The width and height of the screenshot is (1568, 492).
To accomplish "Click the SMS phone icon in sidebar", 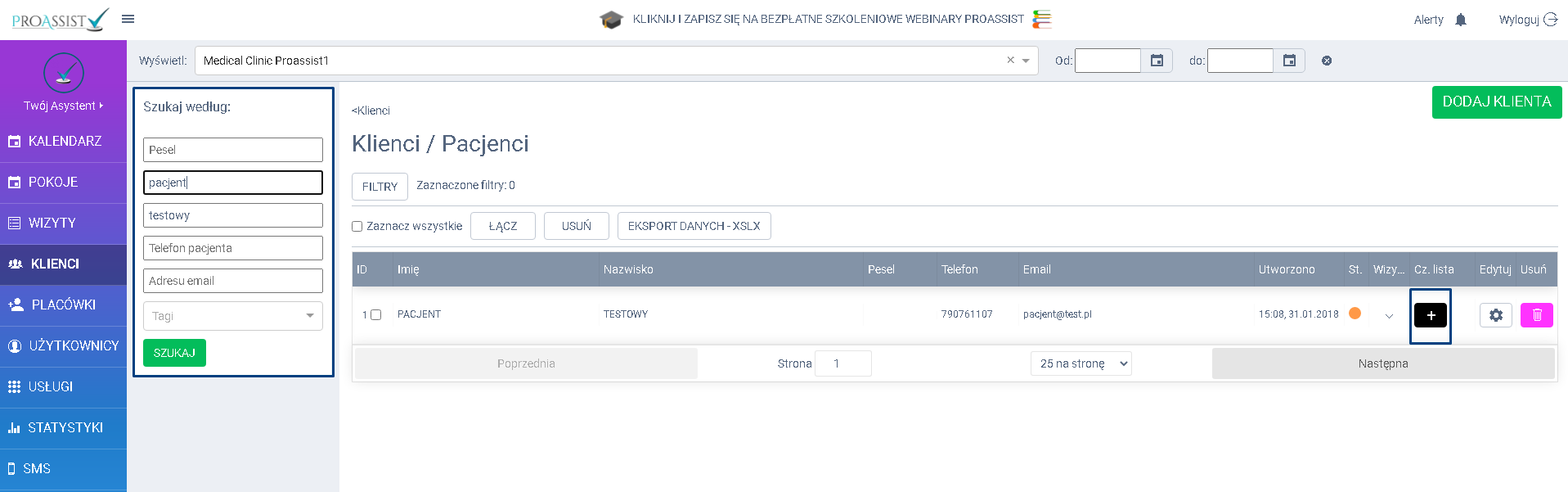I will [11, 469].
